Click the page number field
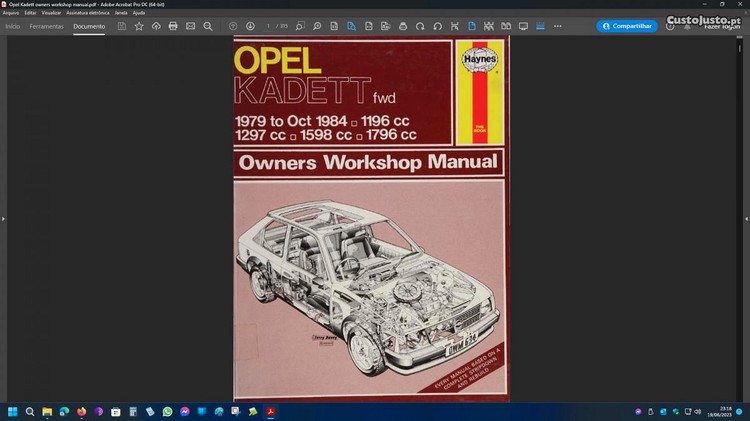Viewport: 750px width, 421px height. [268, 26]
